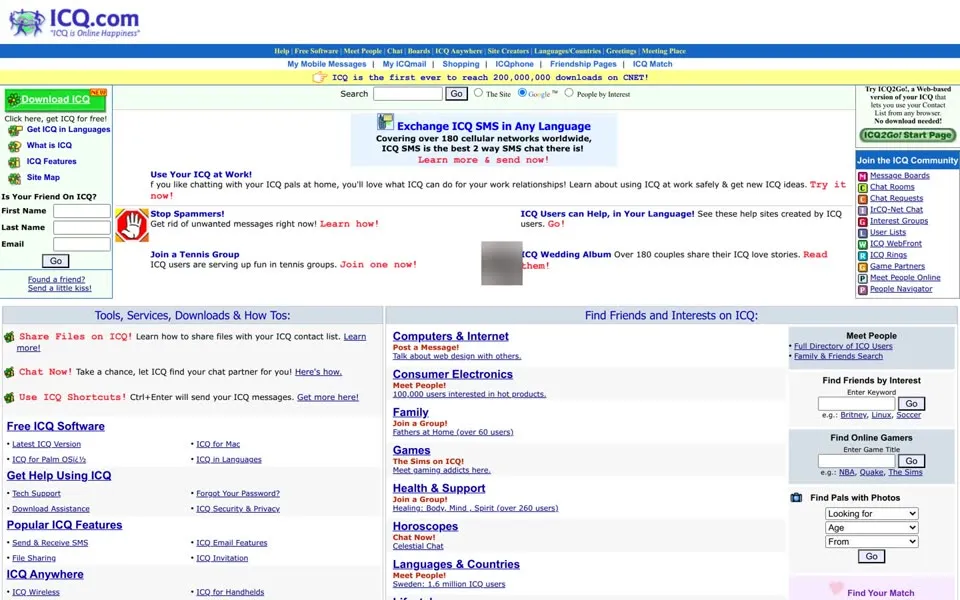Click the Last Name input field

[x=82, y=228]
